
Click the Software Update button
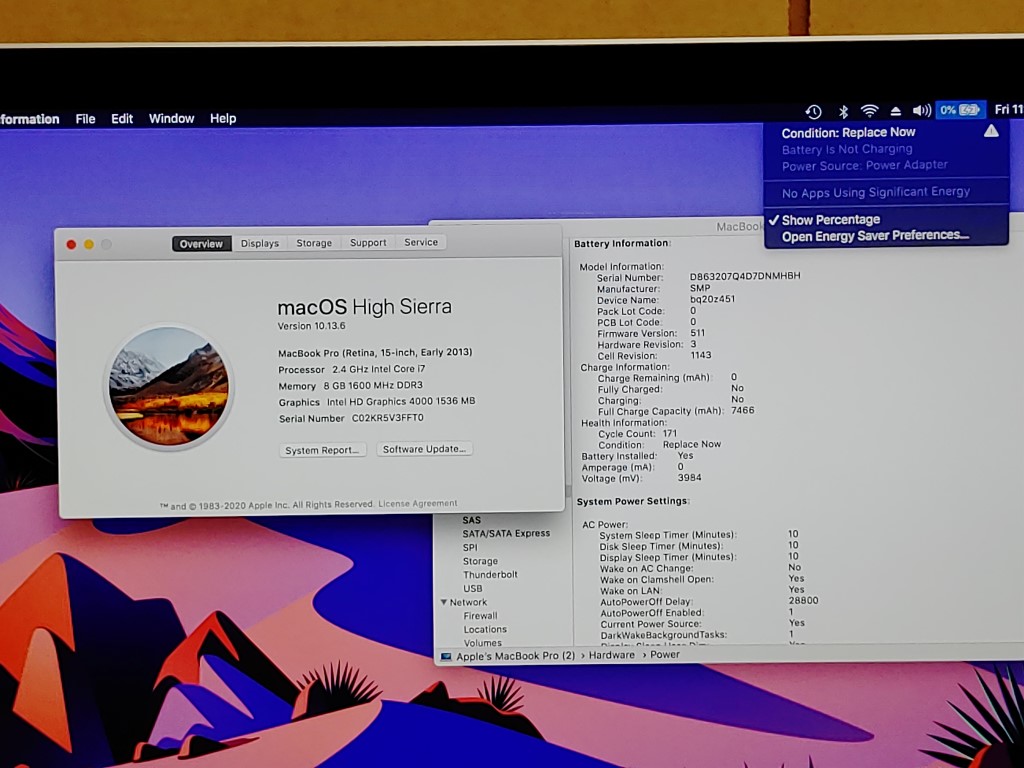coord(424,449)
